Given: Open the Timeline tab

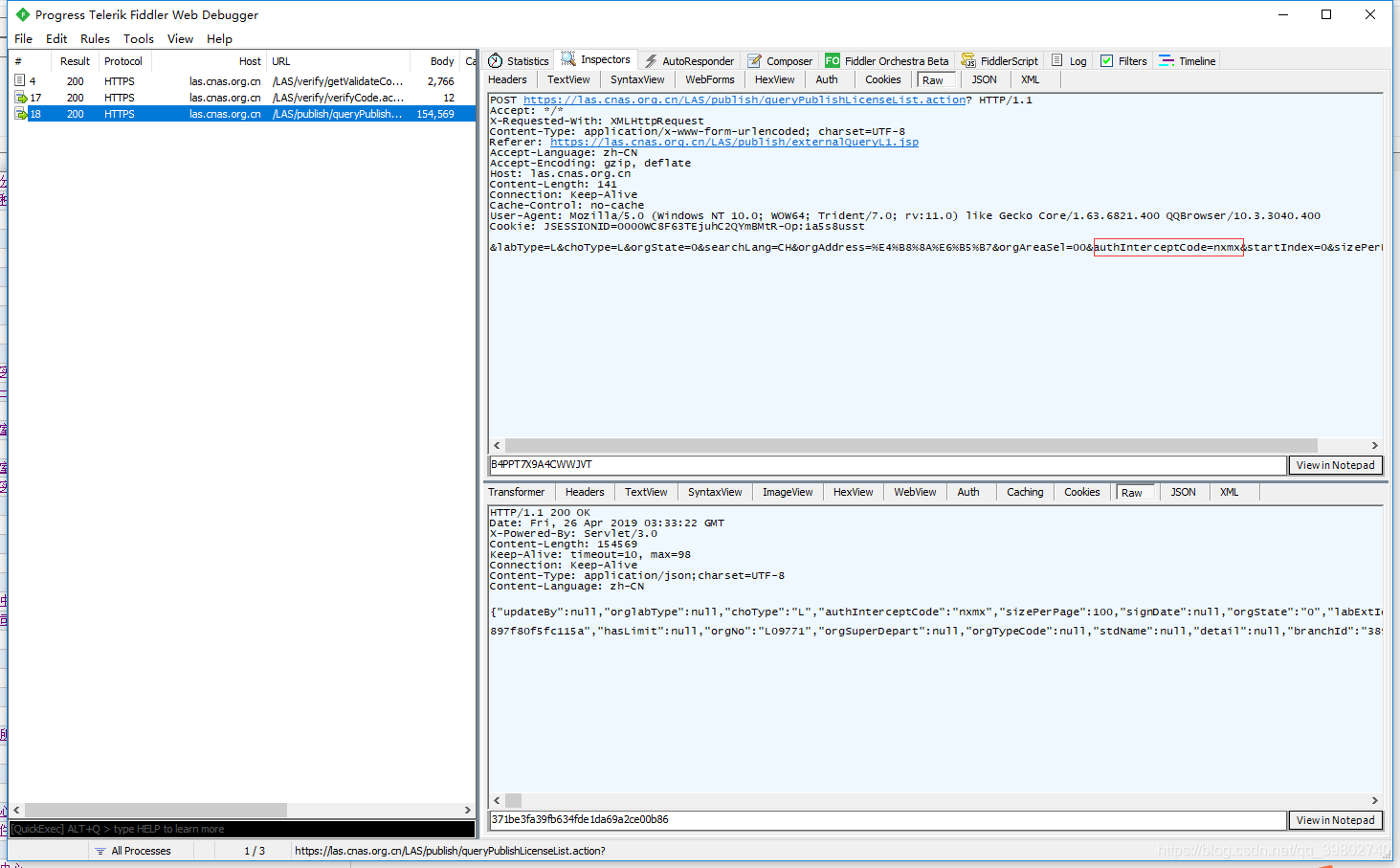Looking at the screenshot, I should [1187, 61].
